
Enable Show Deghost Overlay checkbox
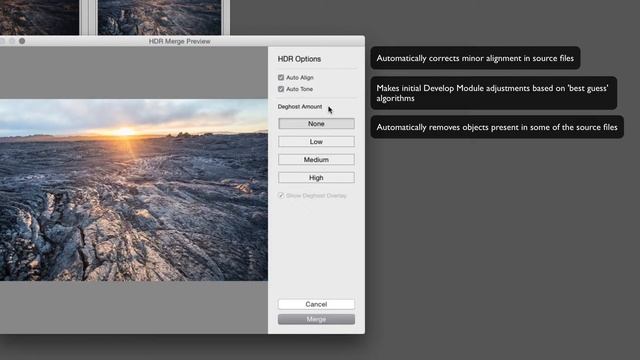tap(281, 196)
